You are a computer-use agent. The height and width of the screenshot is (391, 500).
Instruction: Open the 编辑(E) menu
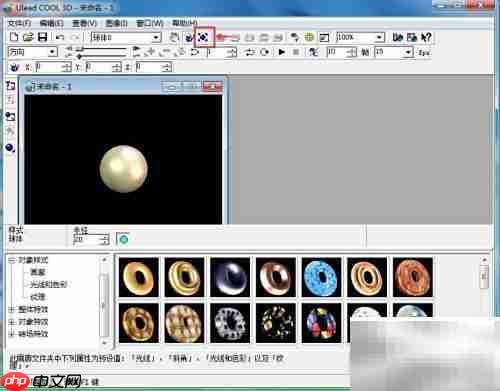[52, 23]
